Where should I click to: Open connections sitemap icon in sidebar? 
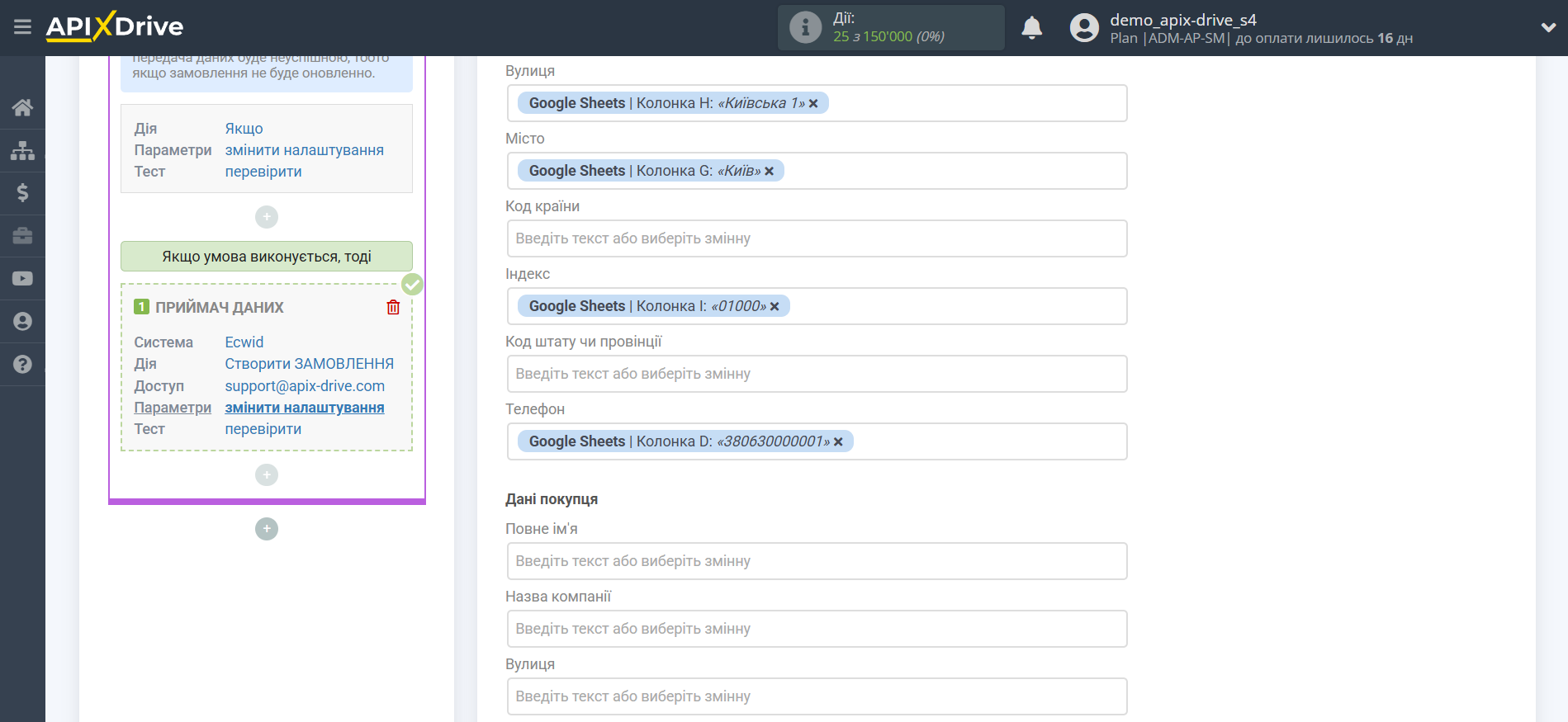tap(22, 150)
